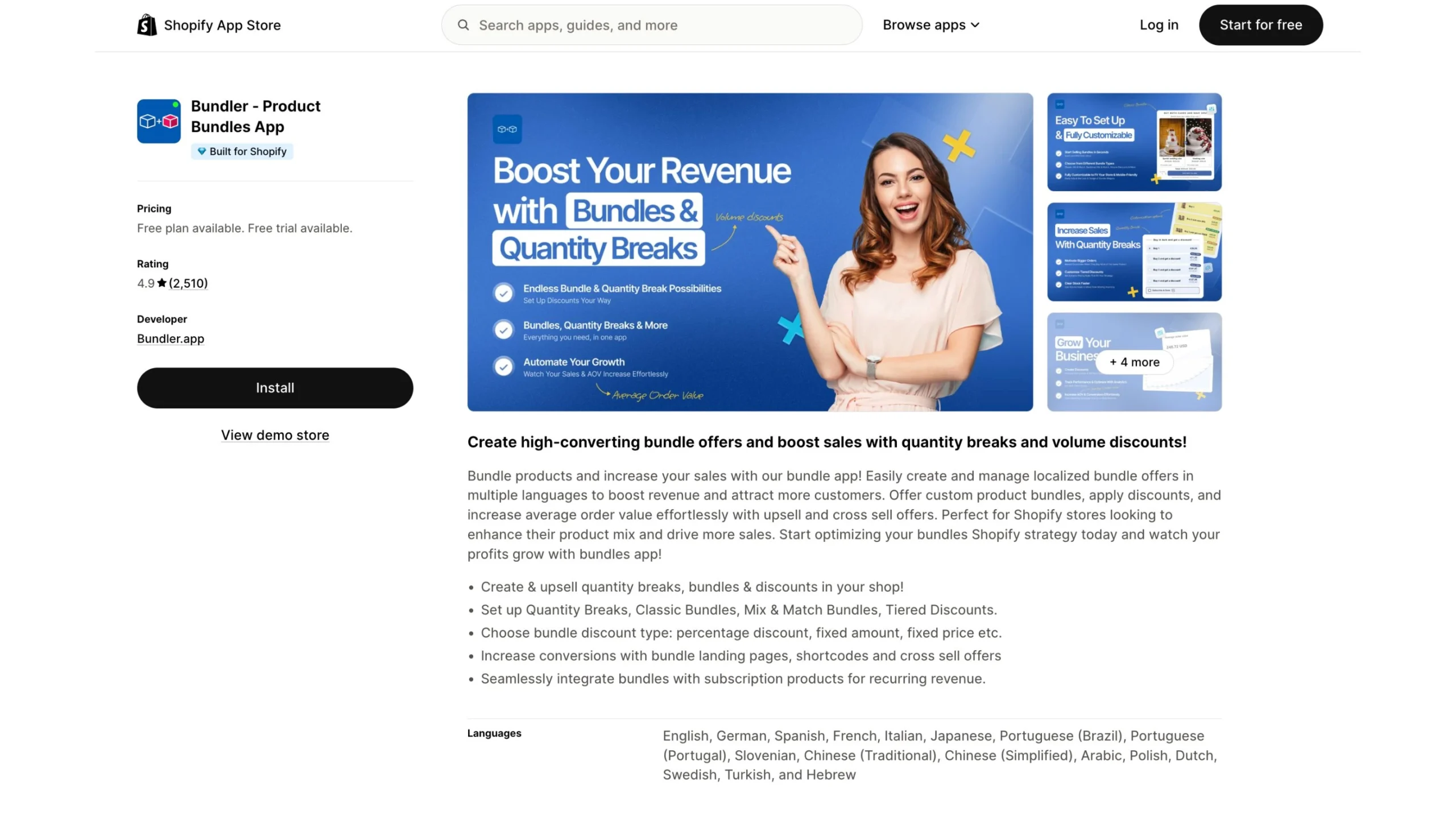Click the Built for Shopify diamond icon
The image size is (1456, 819).
(201, 151)
